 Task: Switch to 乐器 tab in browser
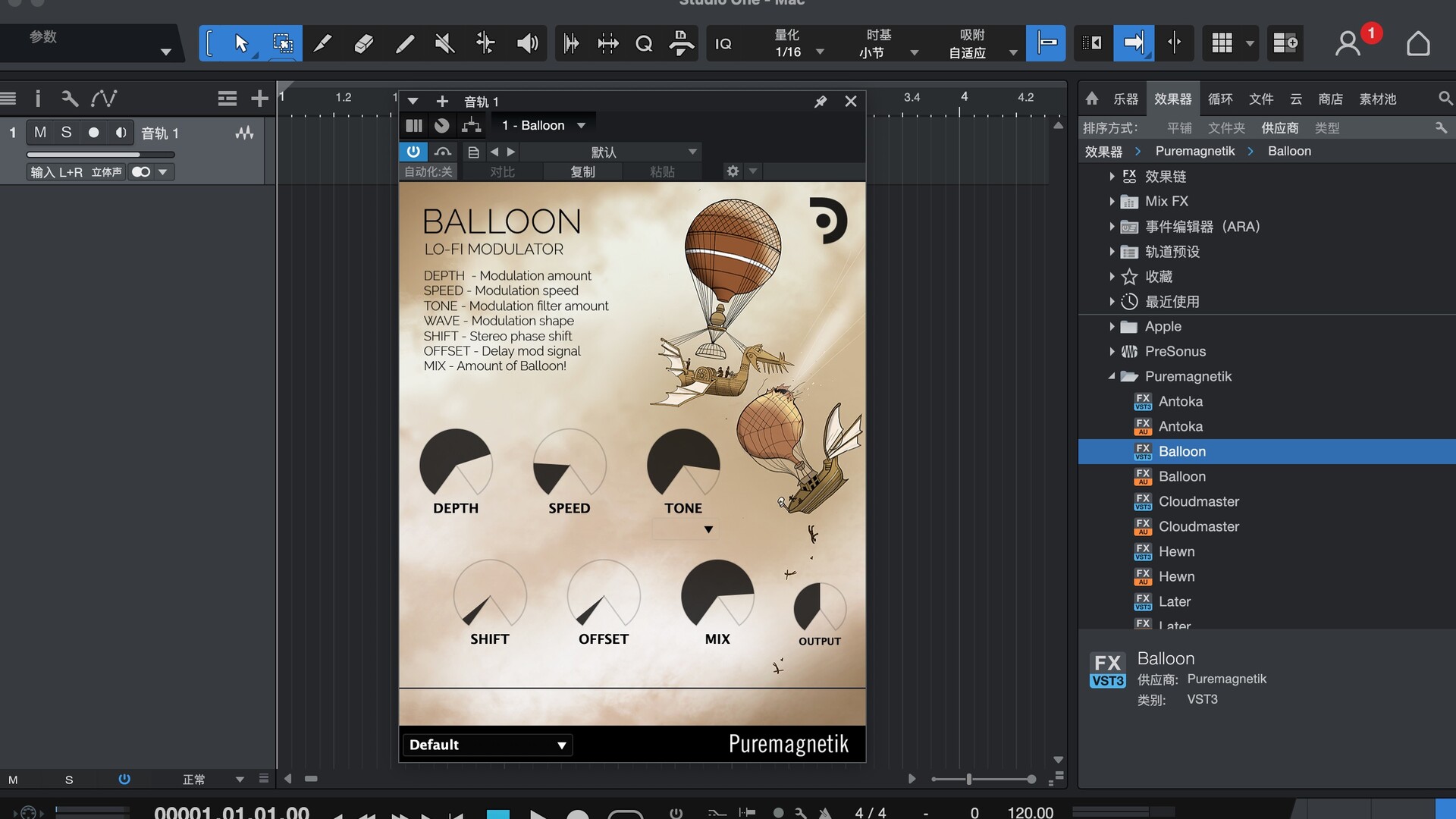pyautogui.click(x=1125, y=99)
